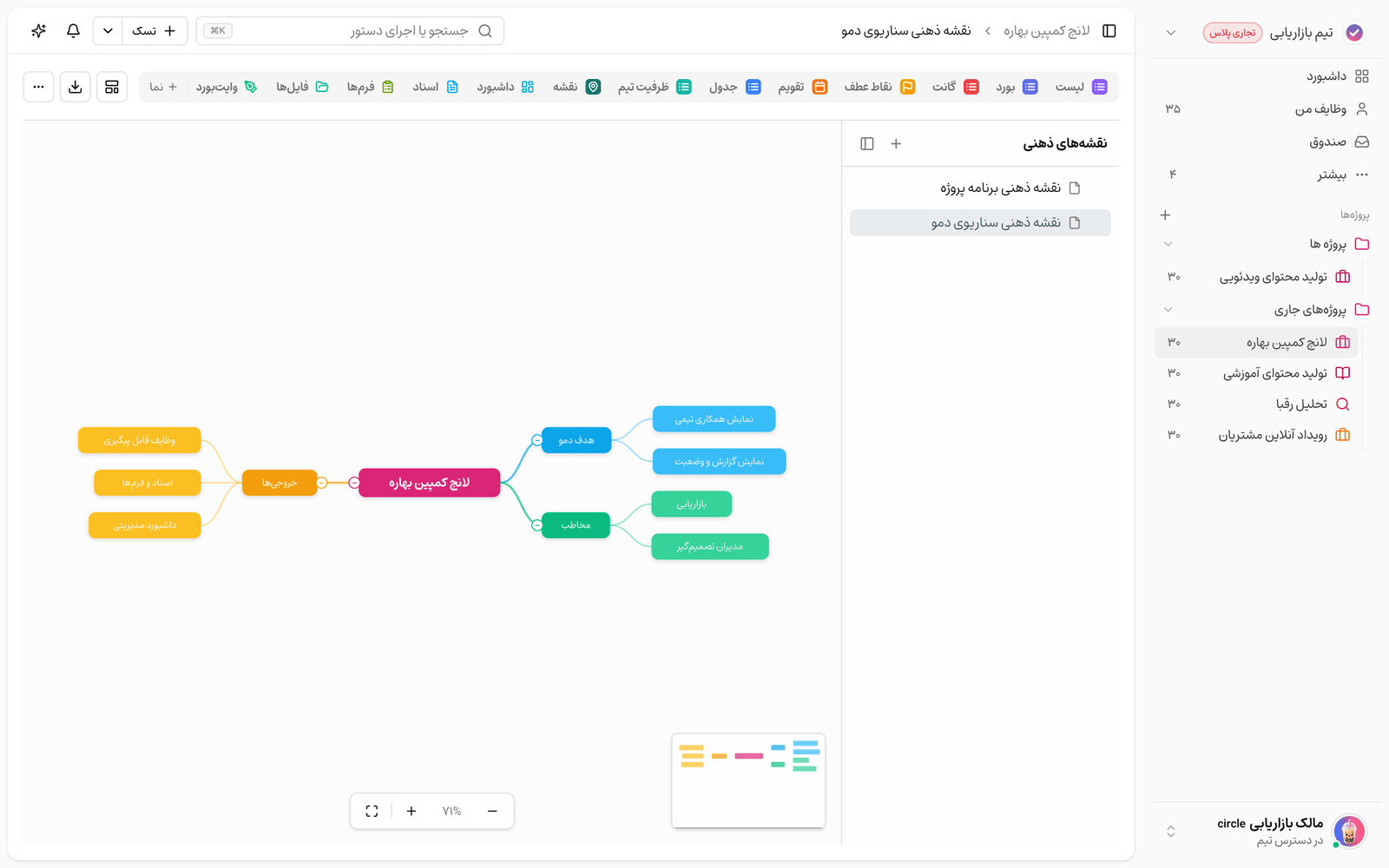1389x868 pixels.
Task: Collapse the branch circle next to خروجی‌ها
Action: tap(322, 483)
